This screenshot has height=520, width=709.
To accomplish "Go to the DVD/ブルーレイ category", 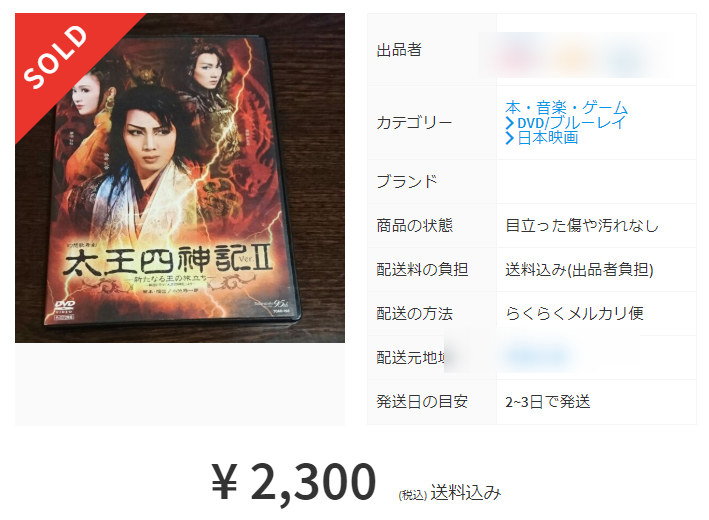I will tap(572, 123).
